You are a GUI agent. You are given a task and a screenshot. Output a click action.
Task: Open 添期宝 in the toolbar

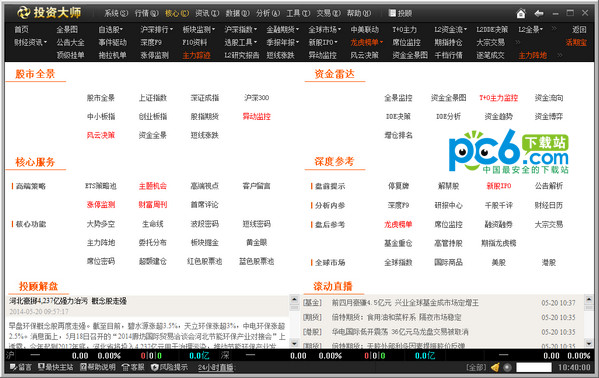576,42
